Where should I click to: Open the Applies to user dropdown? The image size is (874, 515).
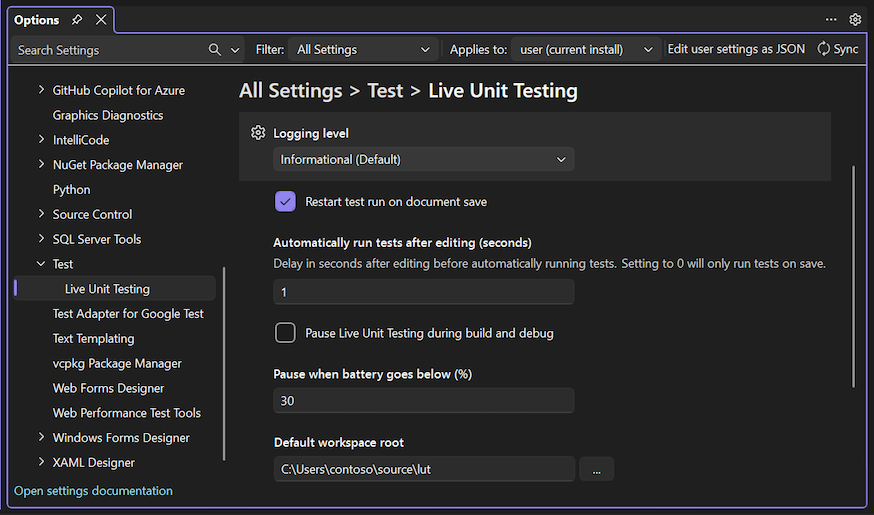(586, 49)
